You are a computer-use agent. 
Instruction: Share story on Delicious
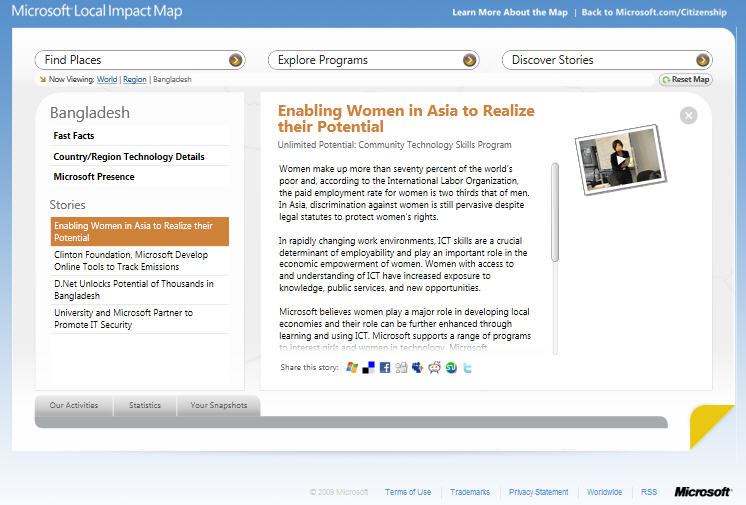(x=368, y=367)
